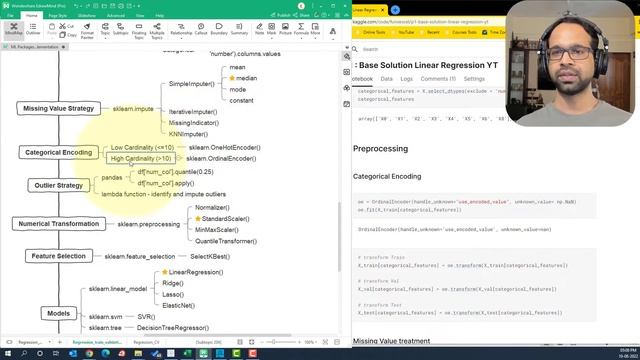Open the Slideshow tab
The width and height of the screenshot is (640, 360).
(87, 16)
